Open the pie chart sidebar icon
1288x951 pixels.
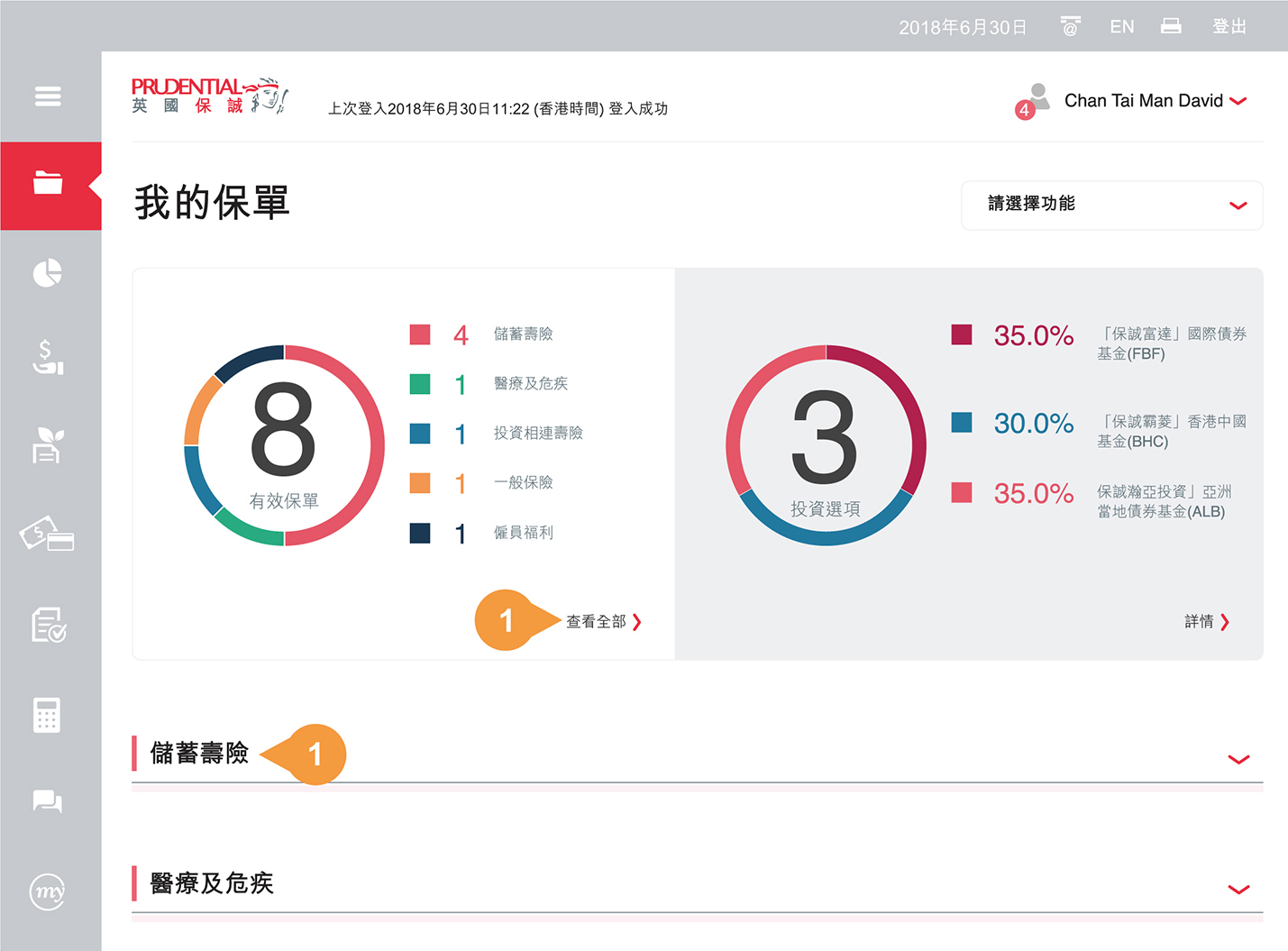click(48, 272)
